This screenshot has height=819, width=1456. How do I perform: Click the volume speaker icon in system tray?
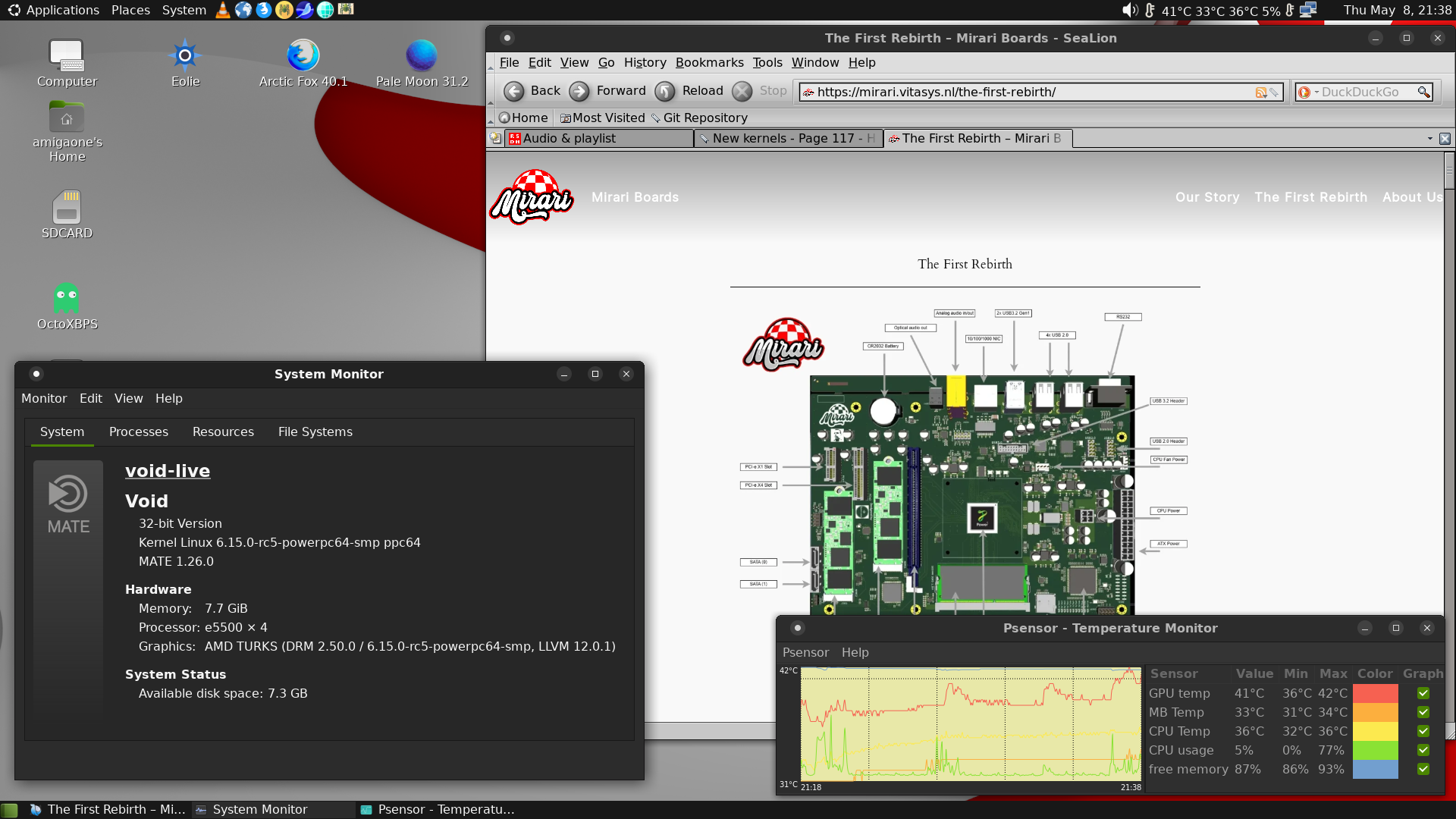(x=1130, y=10)
